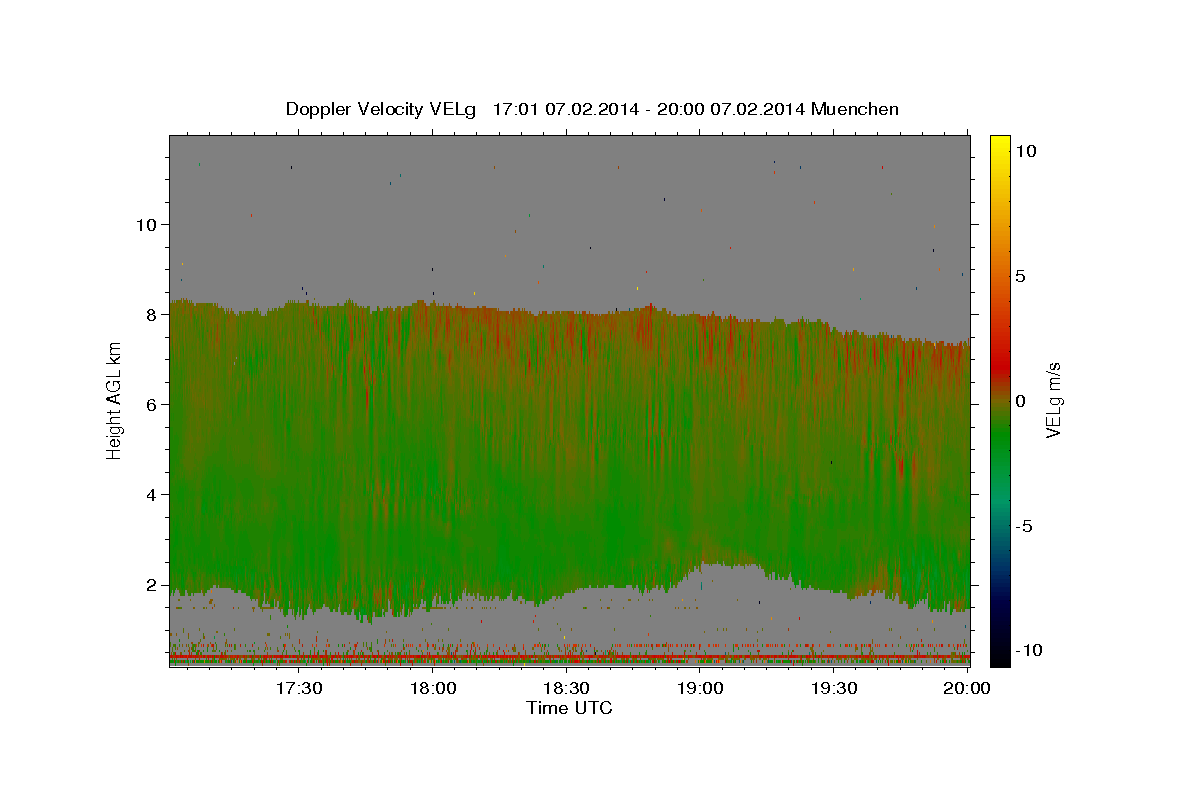Viewport: 1200px width, 800px height.
Task: Click the height axis label 10
Action: [x=145, y=224]
